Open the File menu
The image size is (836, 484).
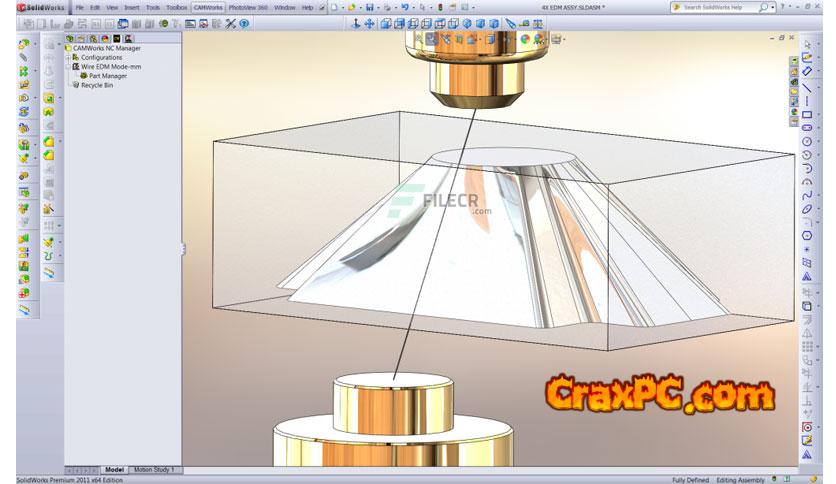coord(79,7)
